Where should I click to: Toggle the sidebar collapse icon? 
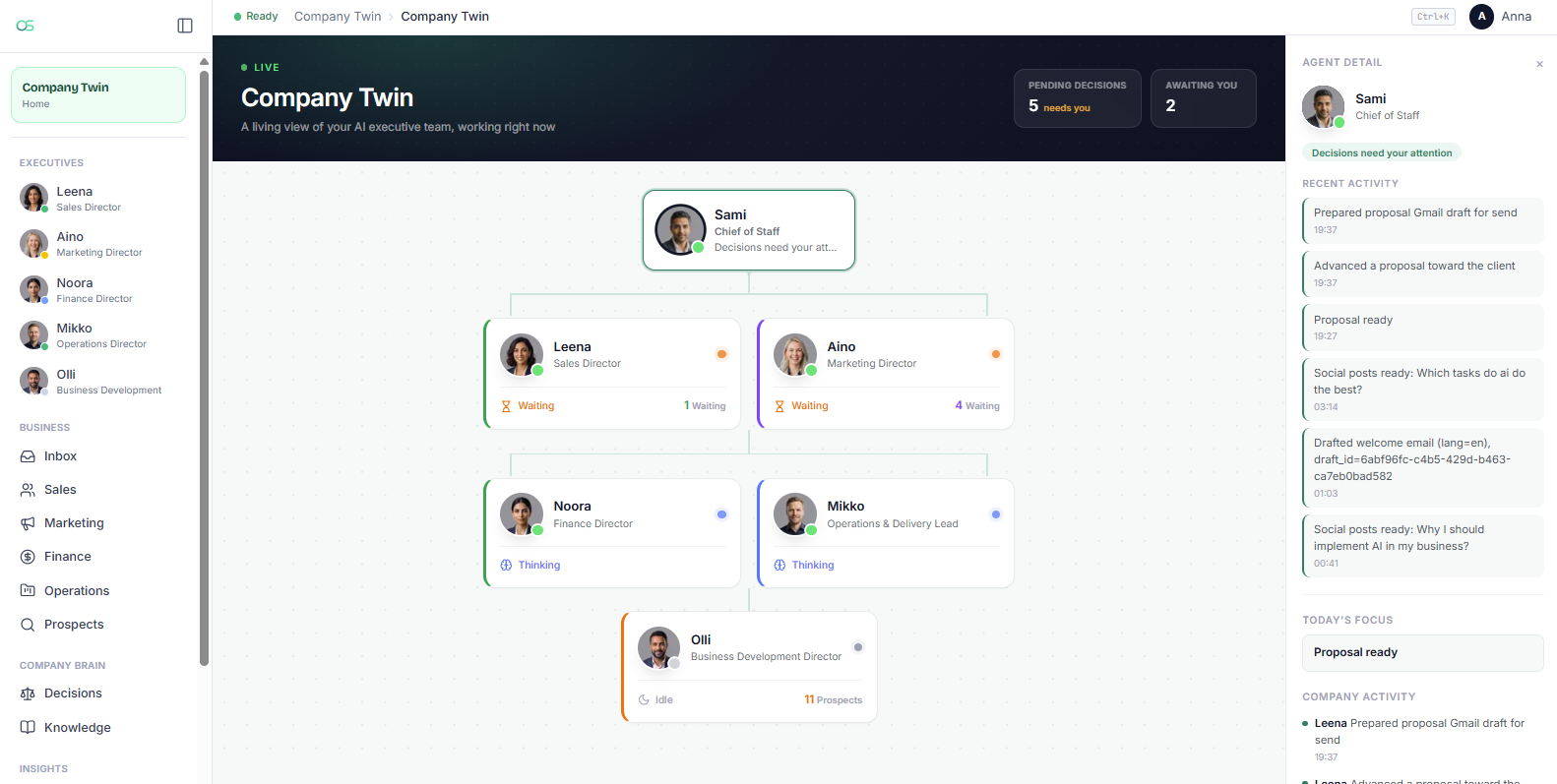click(x=185, y=26)
